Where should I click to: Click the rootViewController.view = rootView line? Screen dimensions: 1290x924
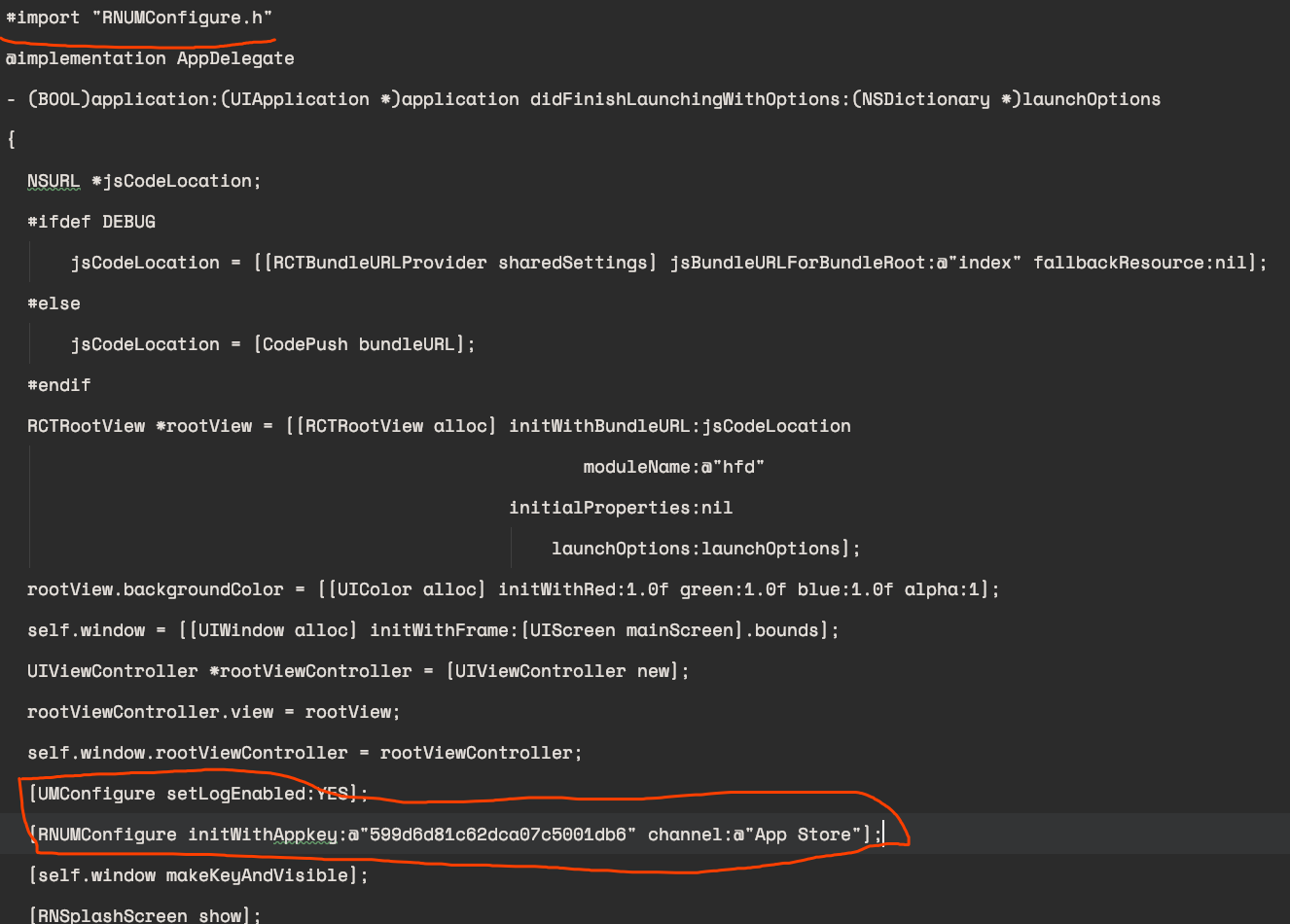coord(213,712)
